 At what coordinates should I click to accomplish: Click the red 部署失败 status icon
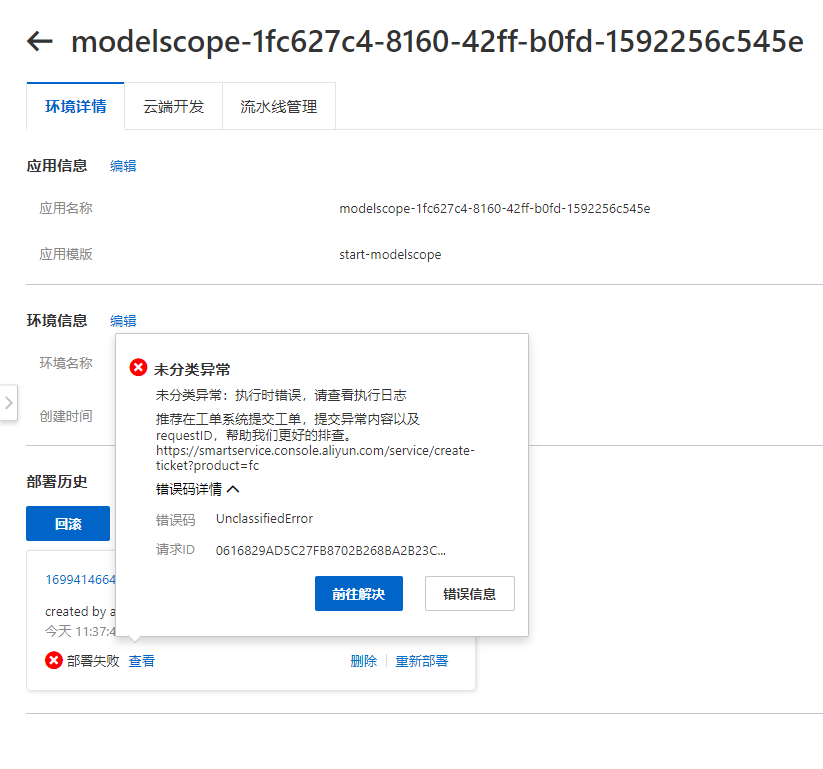point(54,660)
